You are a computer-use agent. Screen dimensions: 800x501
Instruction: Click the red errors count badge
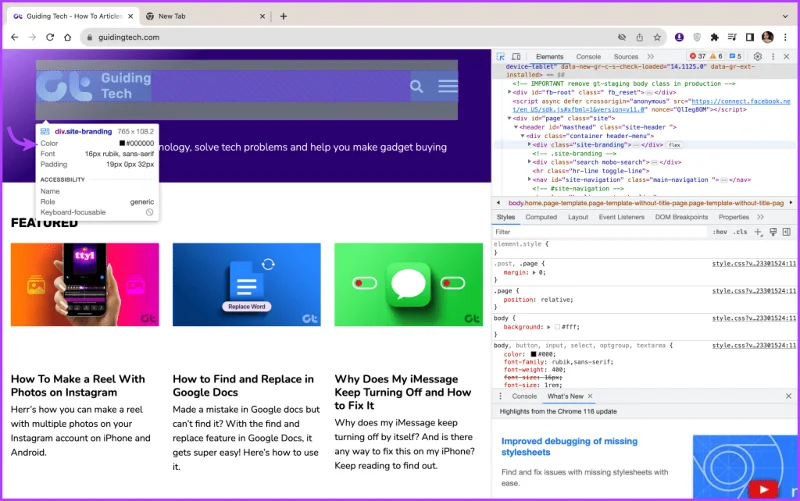pos(697,56)
